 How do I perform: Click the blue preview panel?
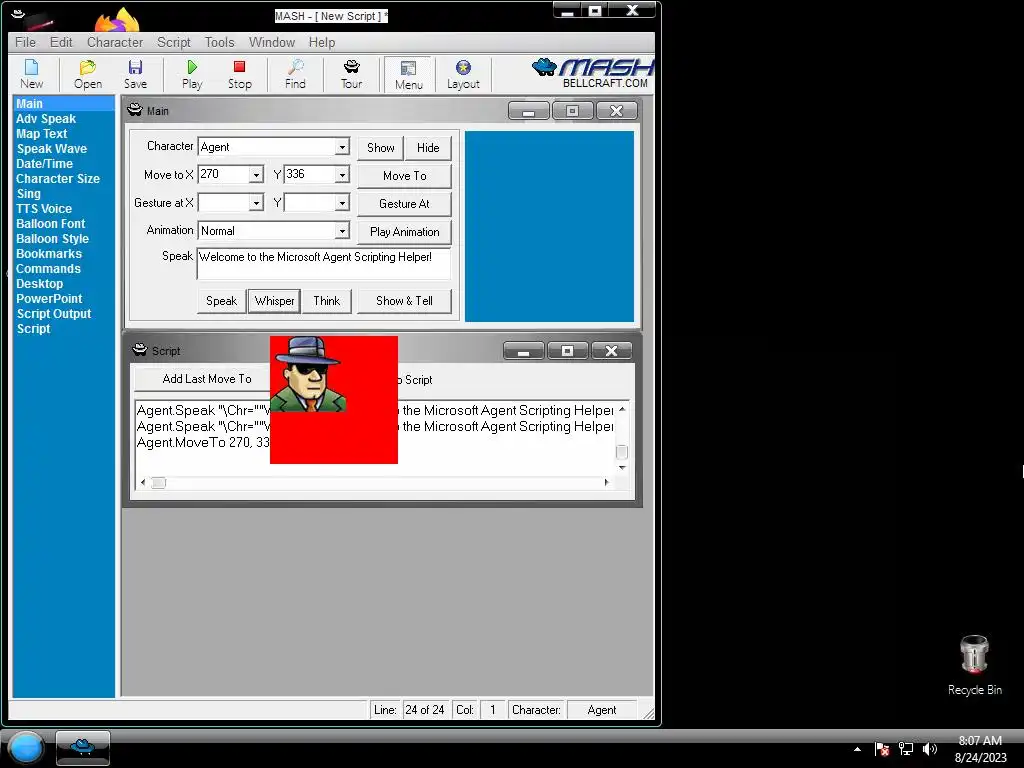pos(549,226)
